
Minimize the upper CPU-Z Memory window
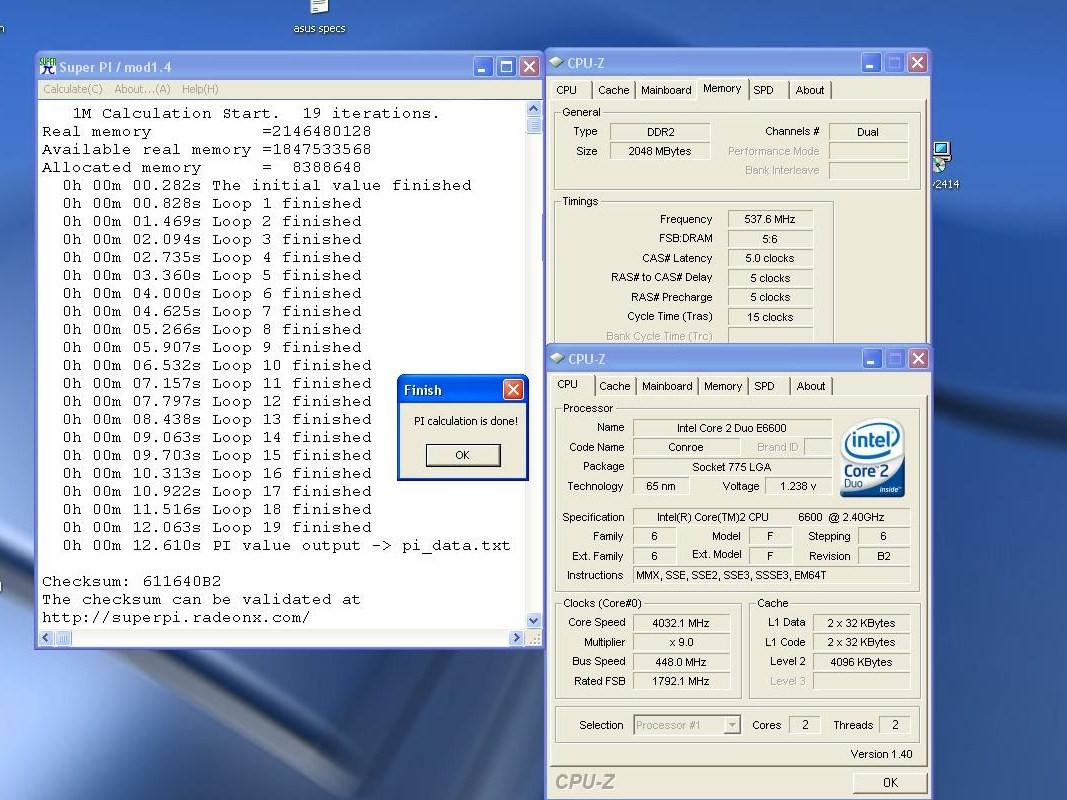tap(871, 63)
